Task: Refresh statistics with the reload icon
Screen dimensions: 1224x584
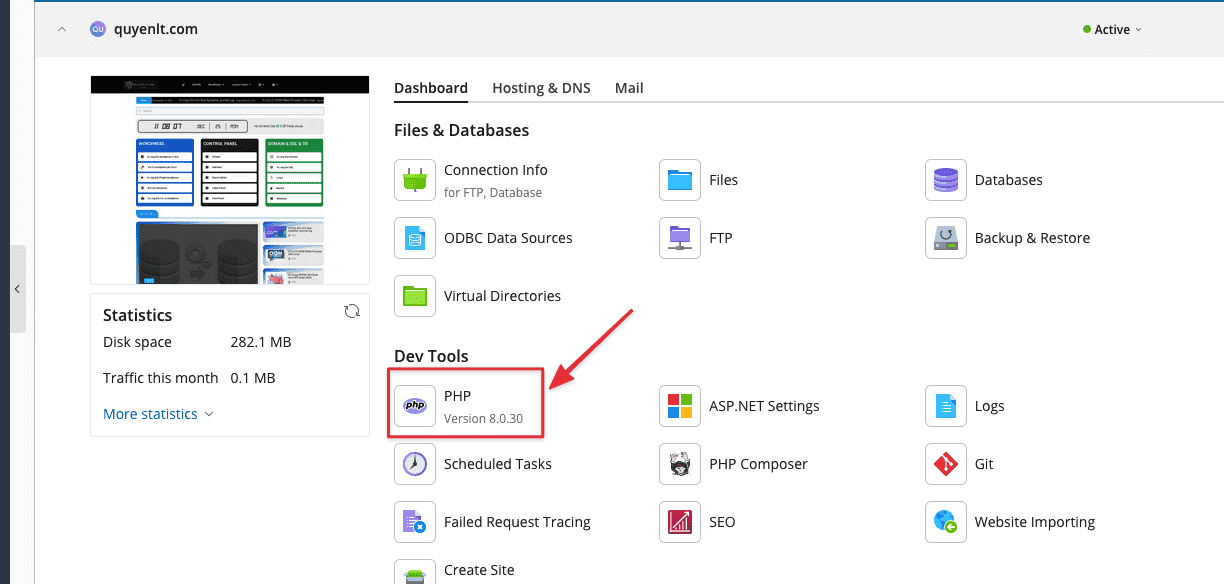Action: pos(352,311)
